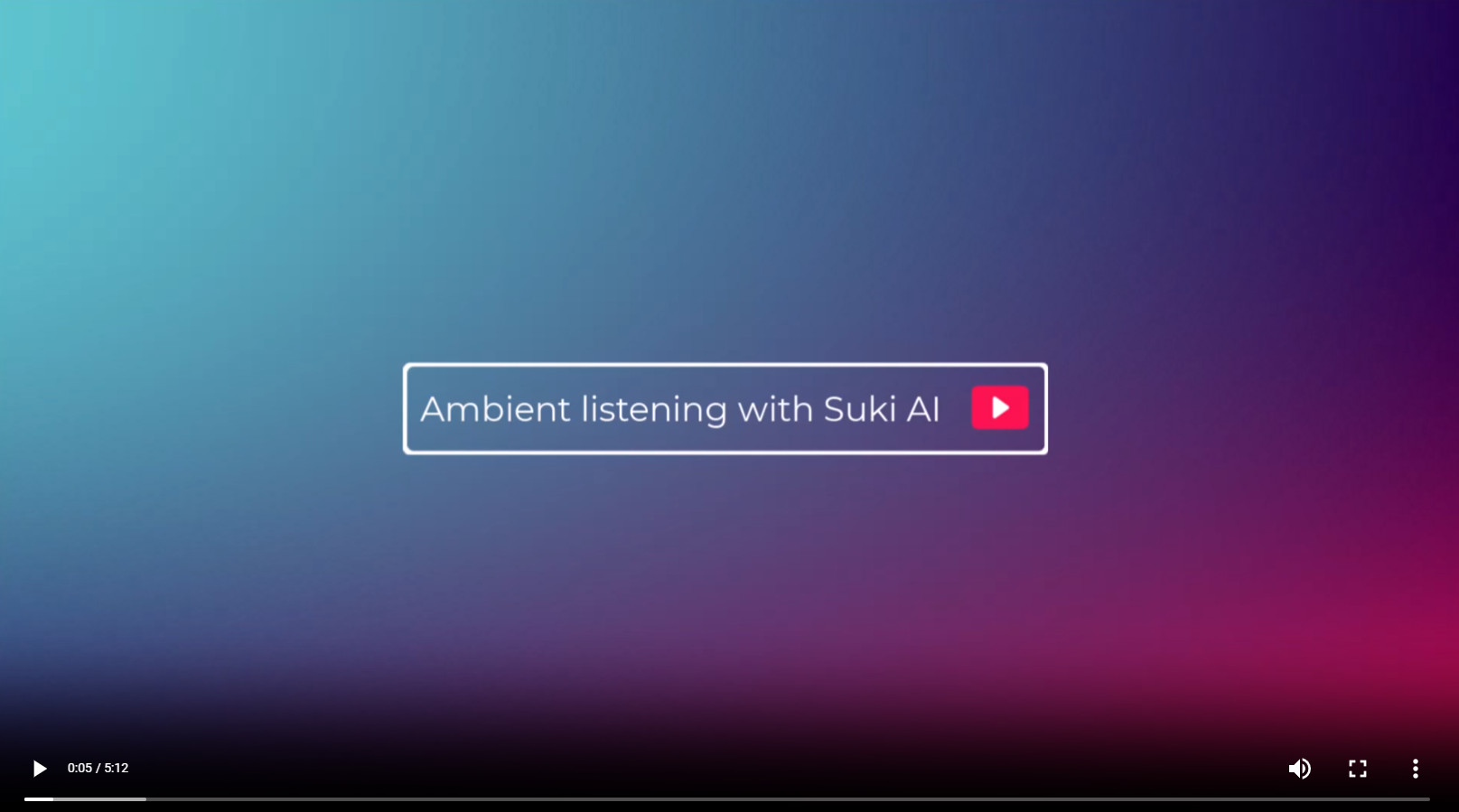This screenshot has width=1459, height=812.
Task: Enter fullscreen mode with the fullscreen icon
Action: 1358,769
